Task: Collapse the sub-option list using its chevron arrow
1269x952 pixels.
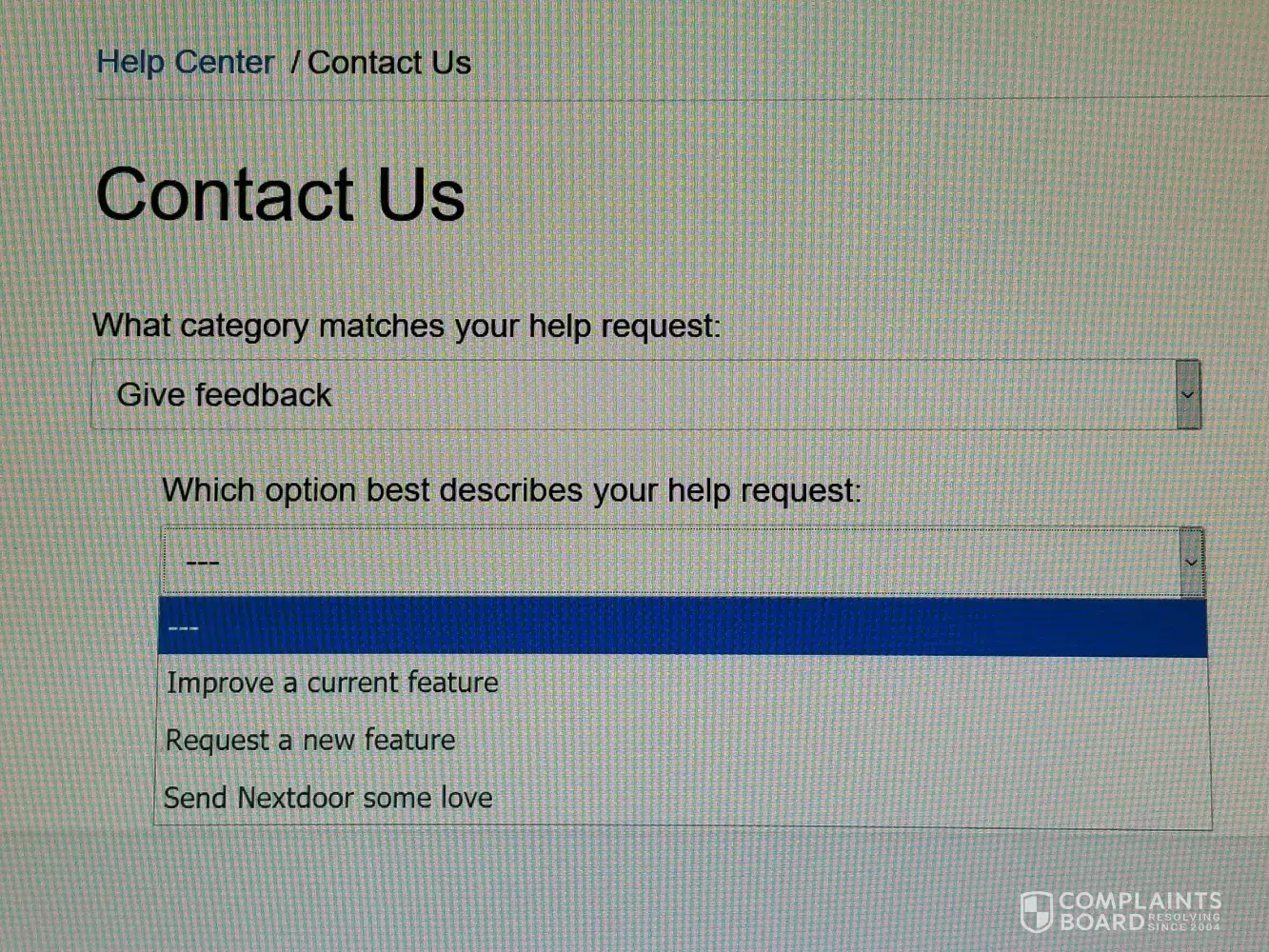Action: pos(1191,563)
